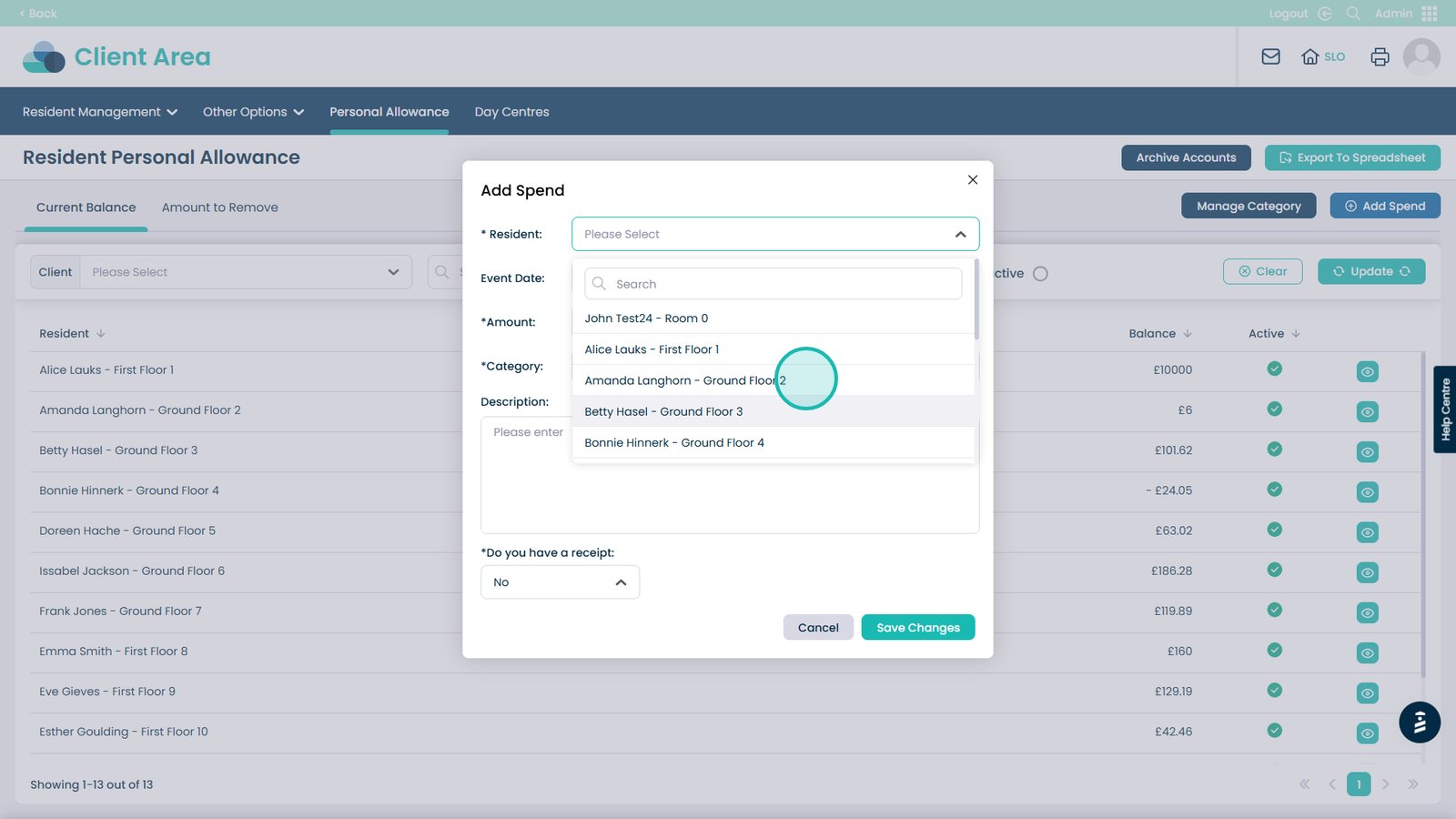Open the user profile avatar

(1421, 56)
